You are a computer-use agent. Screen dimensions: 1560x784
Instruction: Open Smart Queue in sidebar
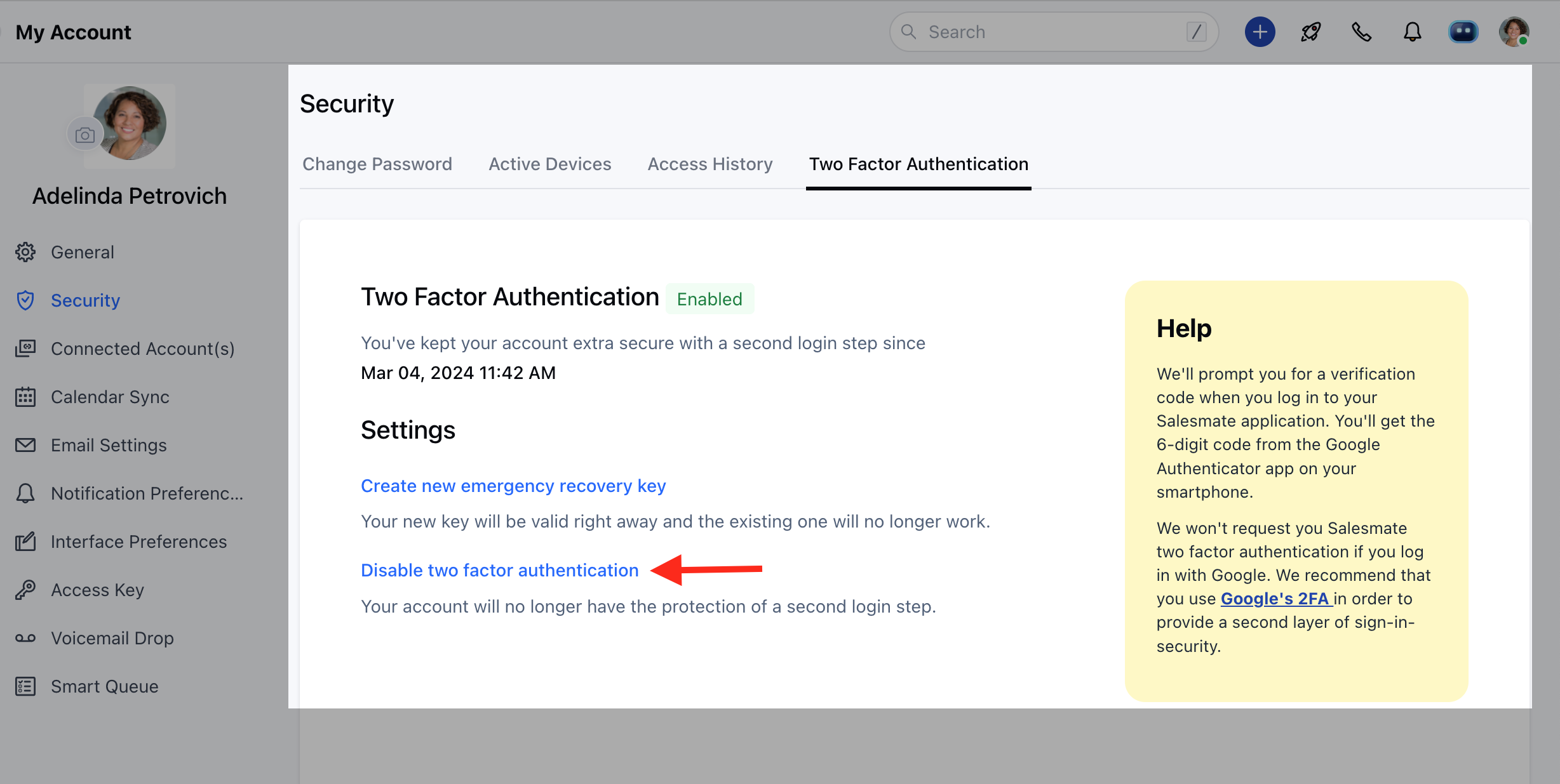104,686
